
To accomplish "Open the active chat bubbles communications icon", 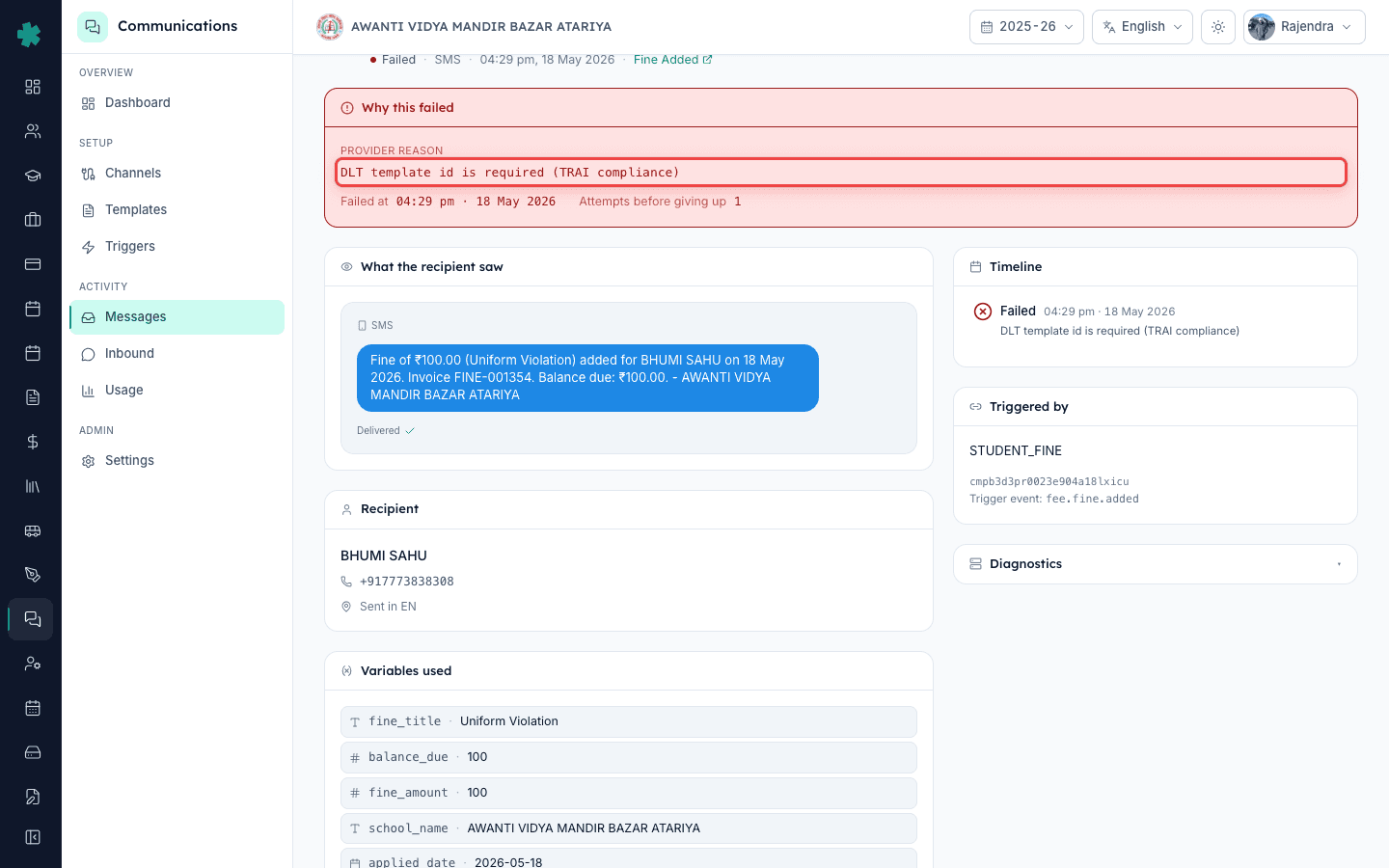I will (x=33, y=619).
